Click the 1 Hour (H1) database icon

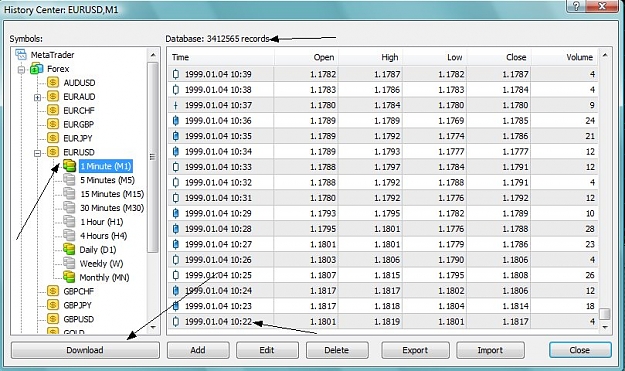[69, 222]
